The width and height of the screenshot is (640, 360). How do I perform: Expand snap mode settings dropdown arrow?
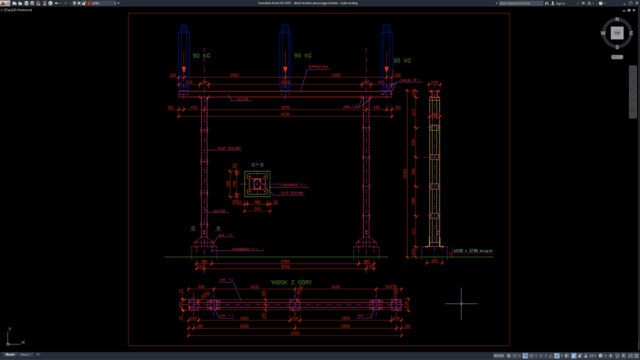point(520,356)
